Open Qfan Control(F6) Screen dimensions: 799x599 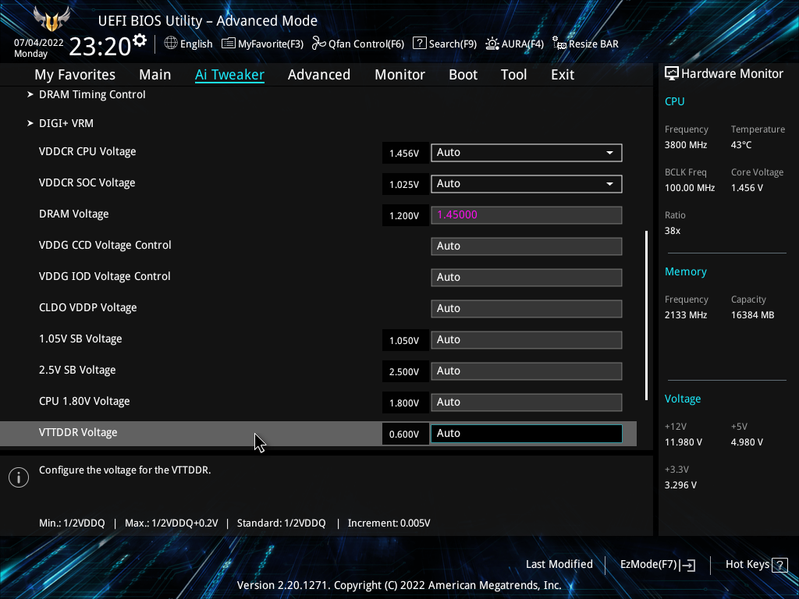click(x=358, y=44)
